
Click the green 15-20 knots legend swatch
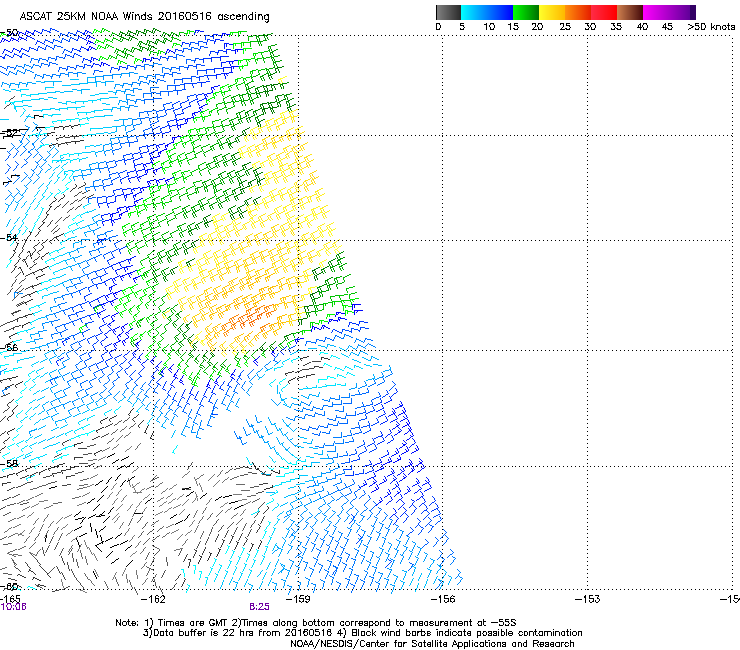coord(526,12)
